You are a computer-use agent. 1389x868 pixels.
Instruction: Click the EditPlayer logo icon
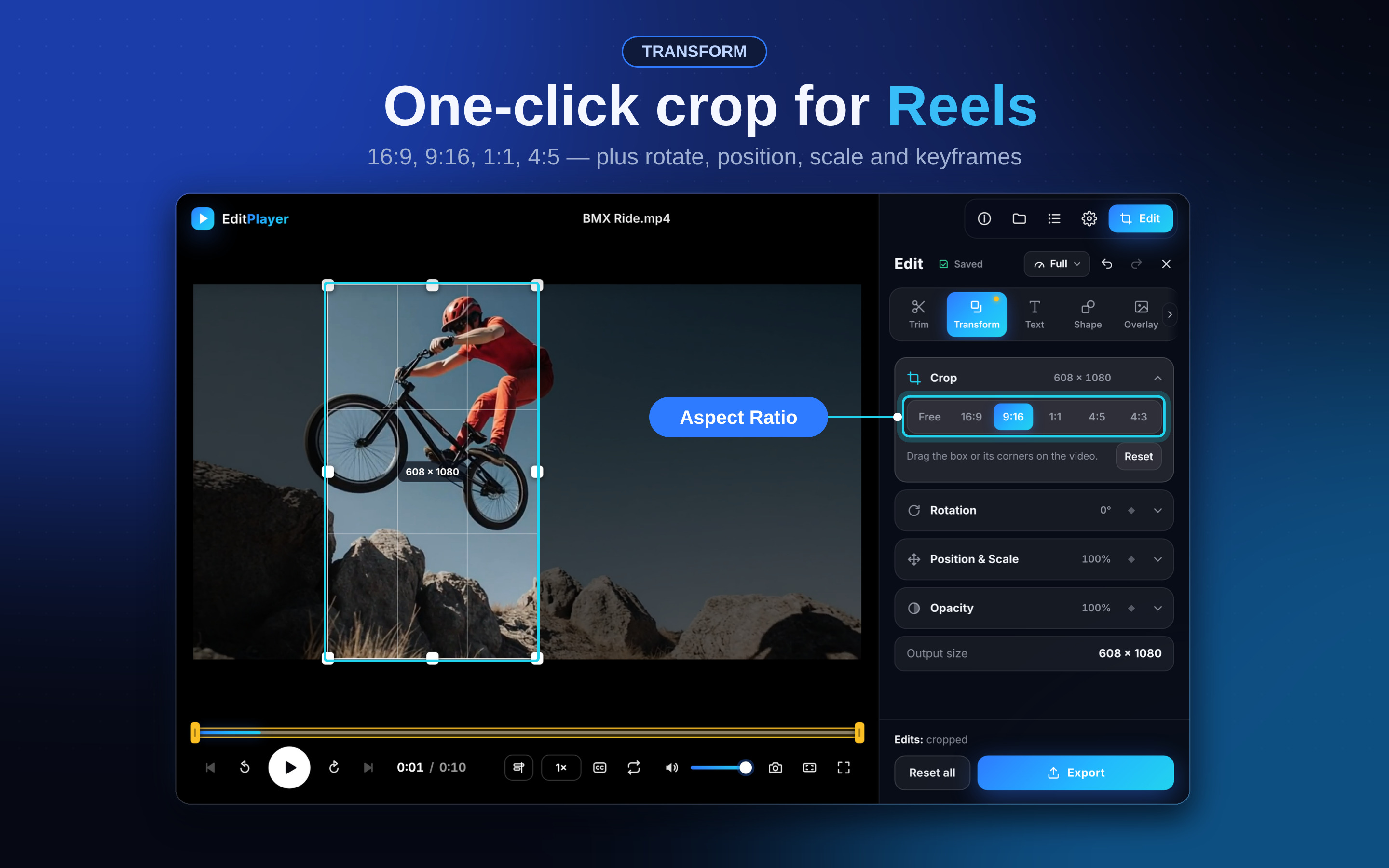coord(203,219)
